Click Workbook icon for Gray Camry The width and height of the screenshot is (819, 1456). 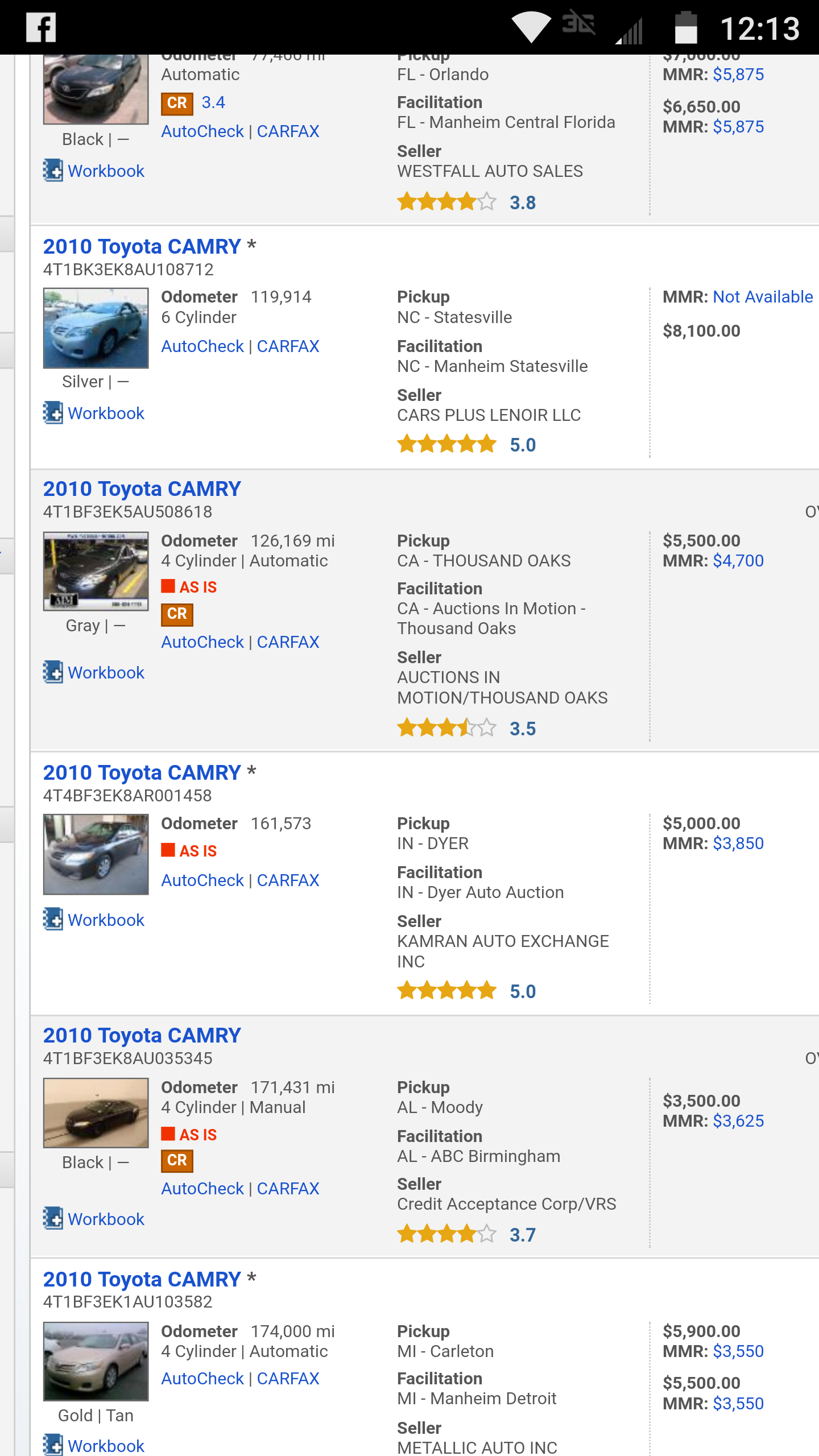click(x=53, y=672)
